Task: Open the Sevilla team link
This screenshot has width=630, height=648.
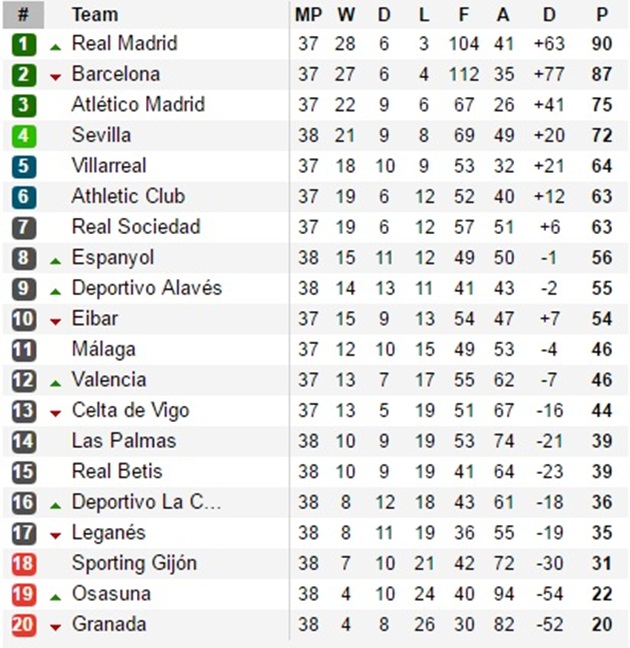Action: [x=101, y=135]
